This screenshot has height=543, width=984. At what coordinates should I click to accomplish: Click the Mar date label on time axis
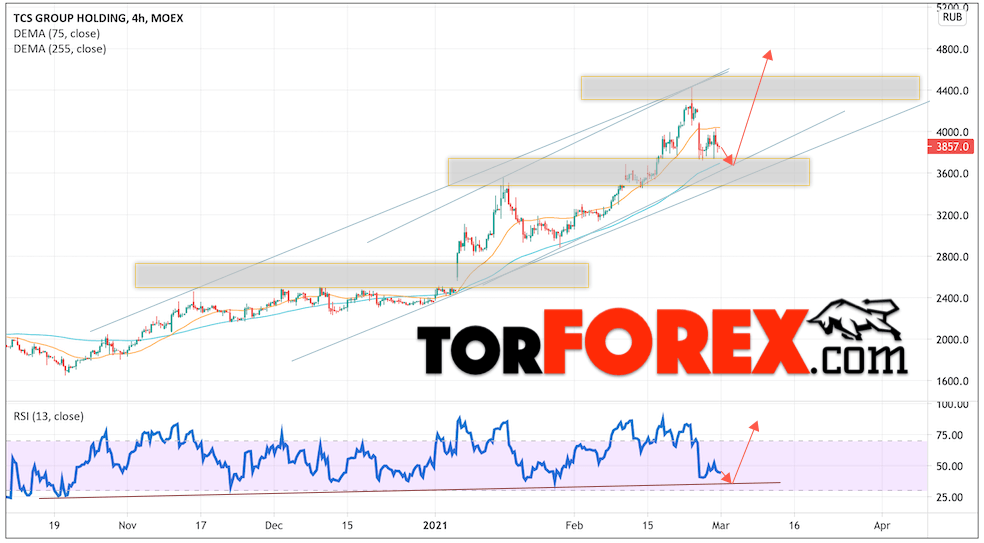point(721,525)
